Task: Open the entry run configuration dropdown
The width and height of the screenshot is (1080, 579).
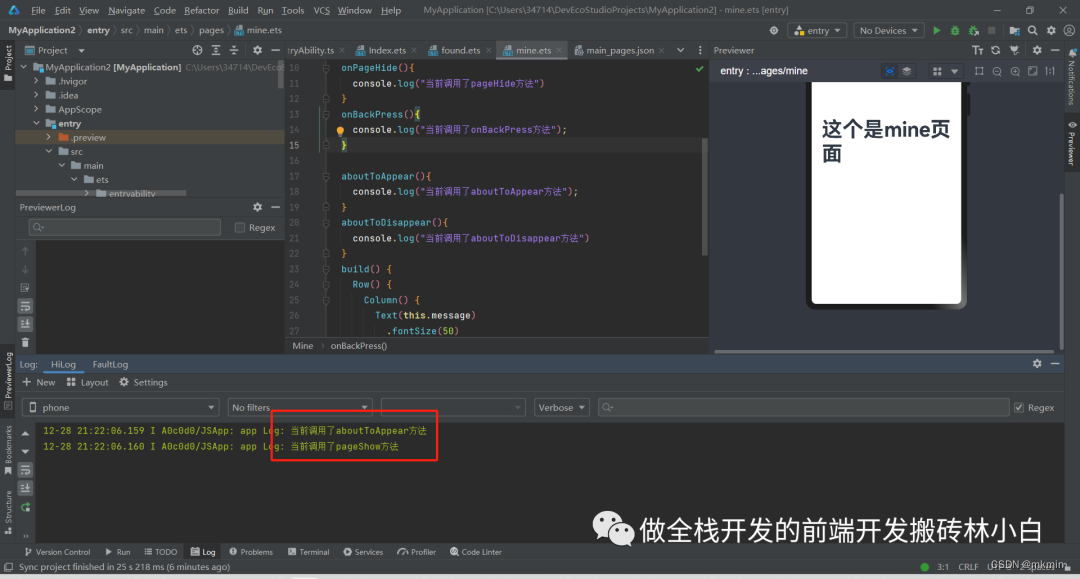Action: [818, 30]
